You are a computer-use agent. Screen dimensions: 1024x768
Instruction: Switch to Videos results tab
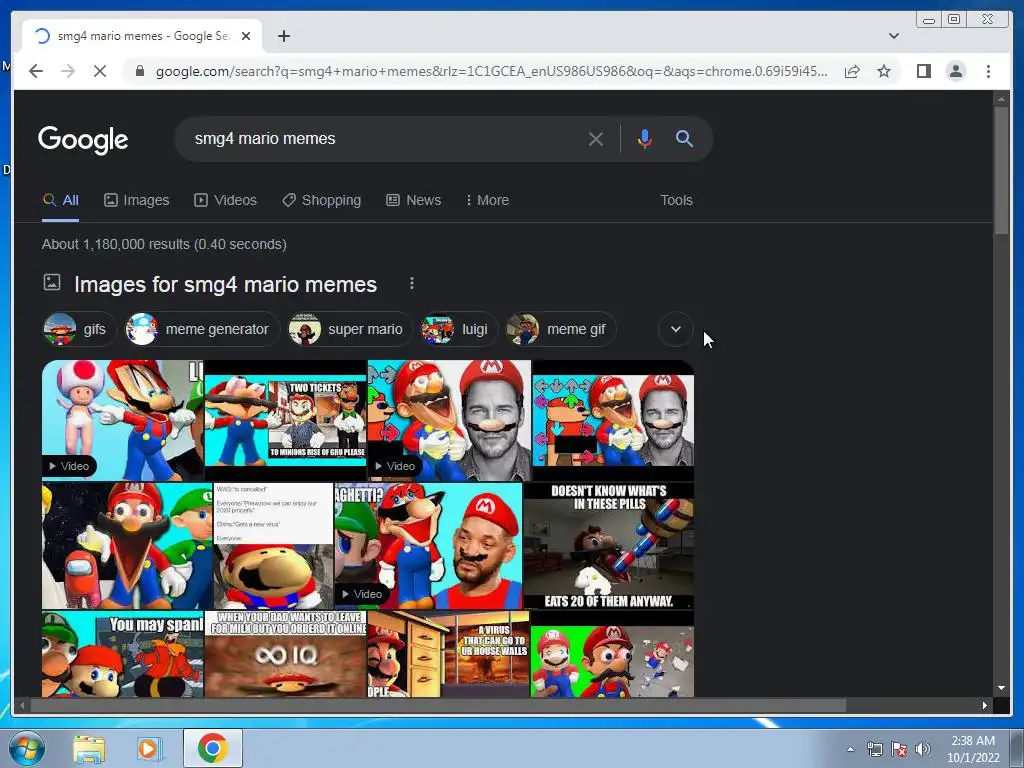coord(226,200)
